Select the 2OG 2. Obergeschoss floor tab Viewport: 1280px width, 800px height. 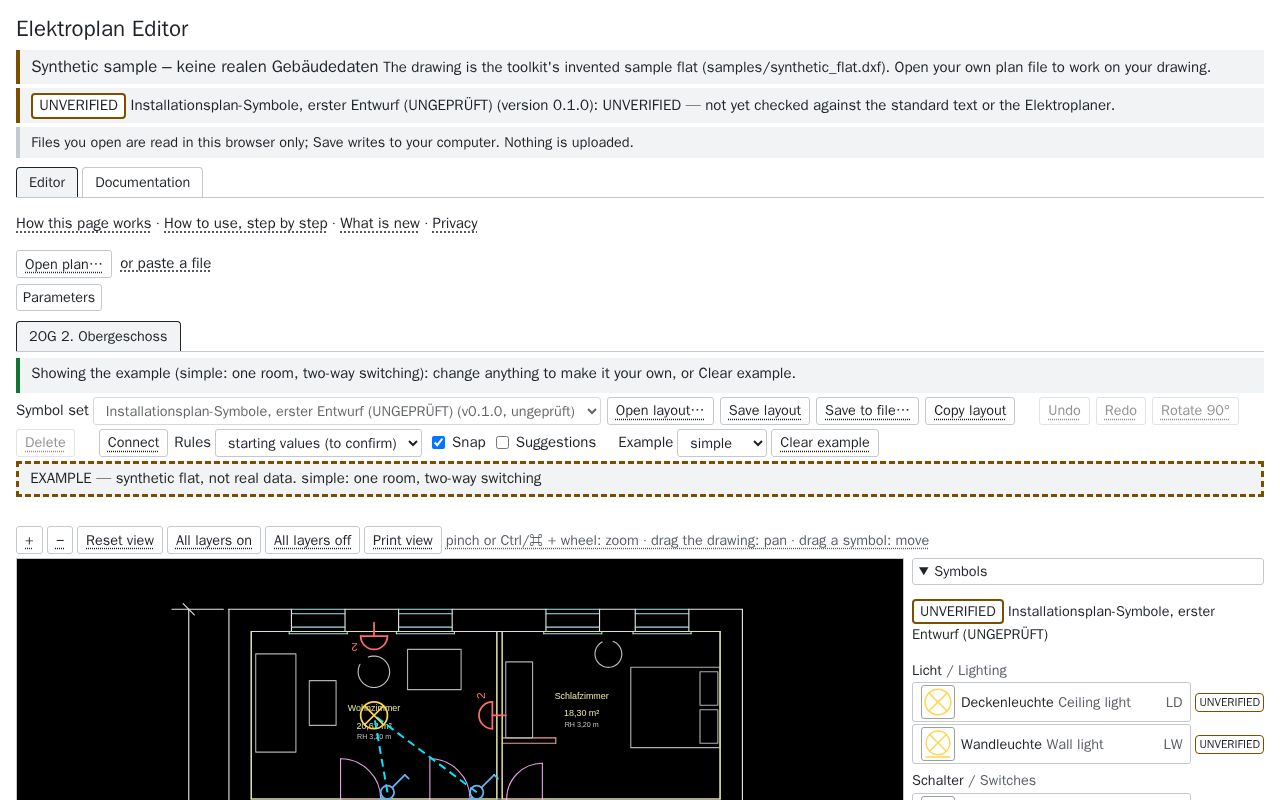tap(98, 336)
